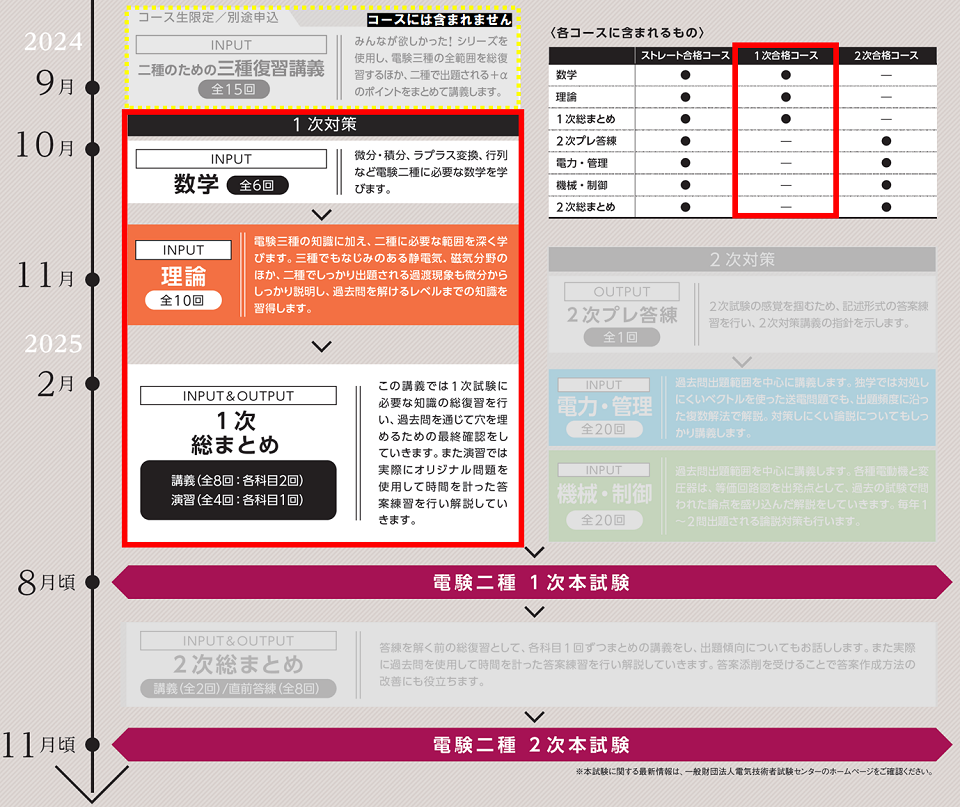Click the 数学 row dot under ストレート合格コース
Screen dimensions: 960x807
coord(685,75)
